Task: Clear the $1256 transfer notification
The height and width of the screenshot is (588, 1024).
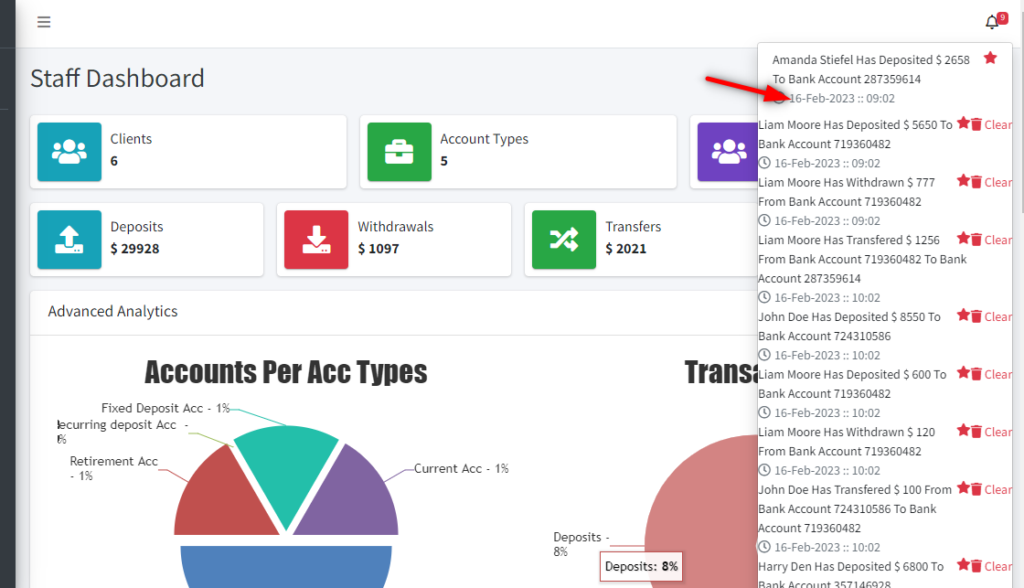Action: click(998, 240)
